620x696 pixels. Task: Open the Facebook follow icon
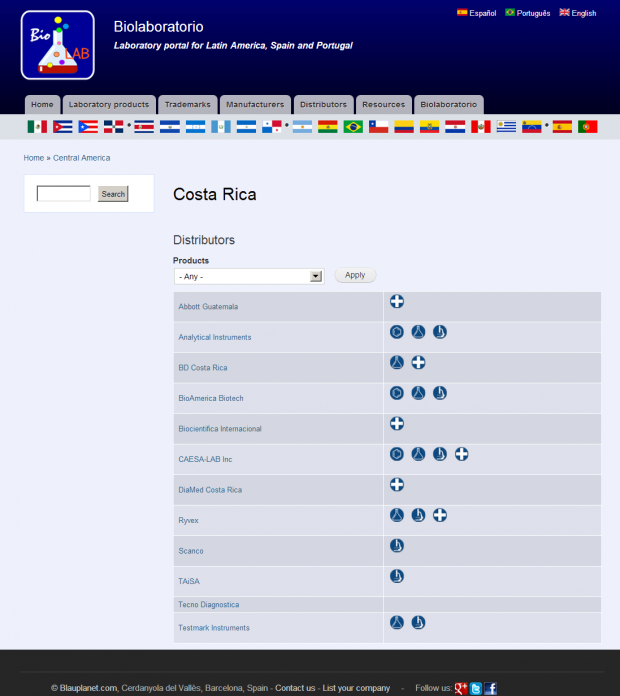[490, 688]
